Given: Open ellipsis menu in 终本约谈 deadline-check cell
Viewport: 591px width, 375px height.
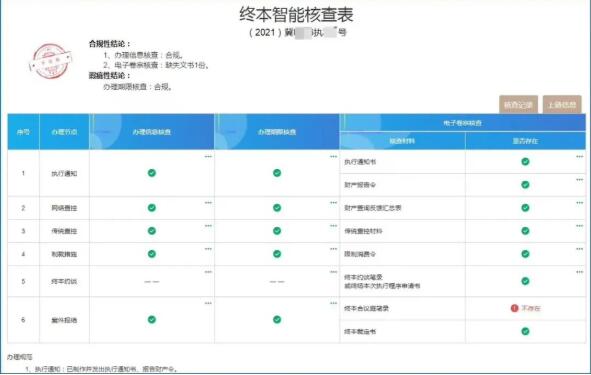Looking at the screenshot, I should (333, 272).
